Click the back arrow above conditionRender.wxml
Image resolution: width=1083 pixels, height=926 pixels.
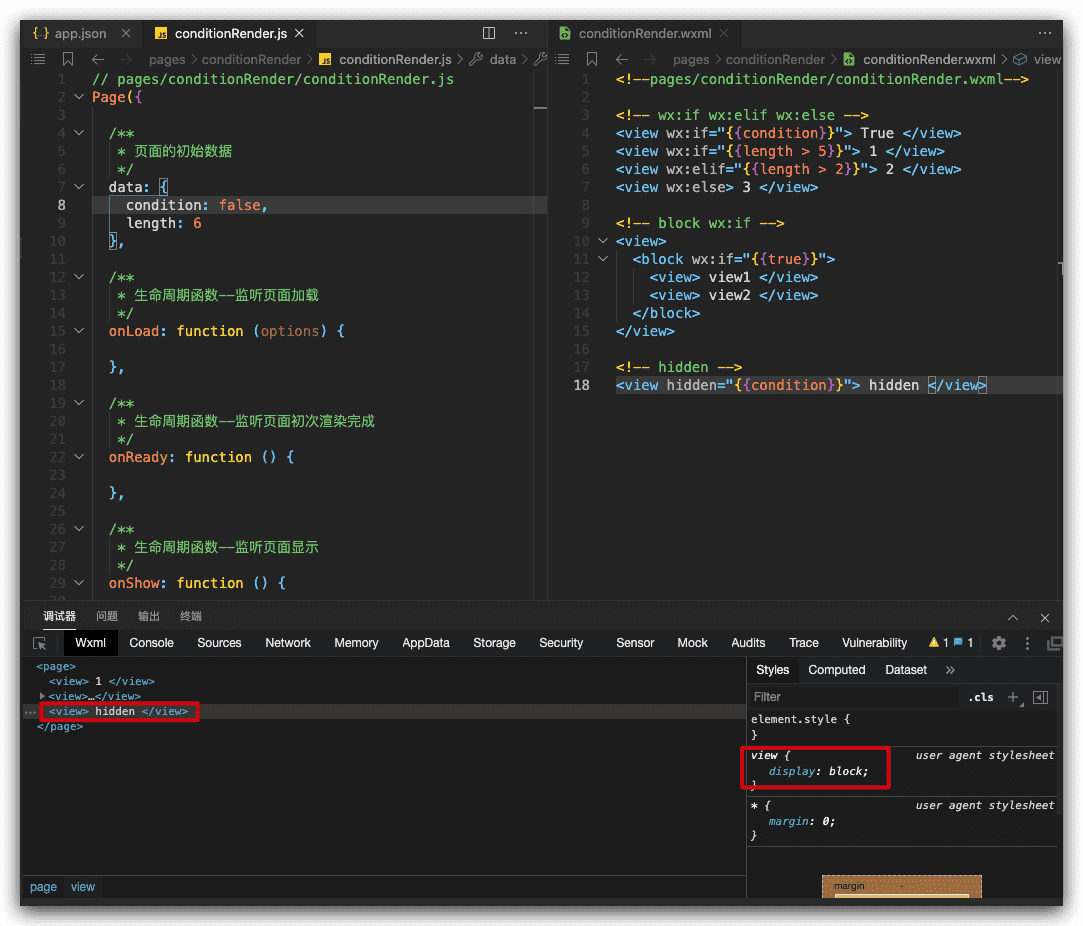(621, 59)
